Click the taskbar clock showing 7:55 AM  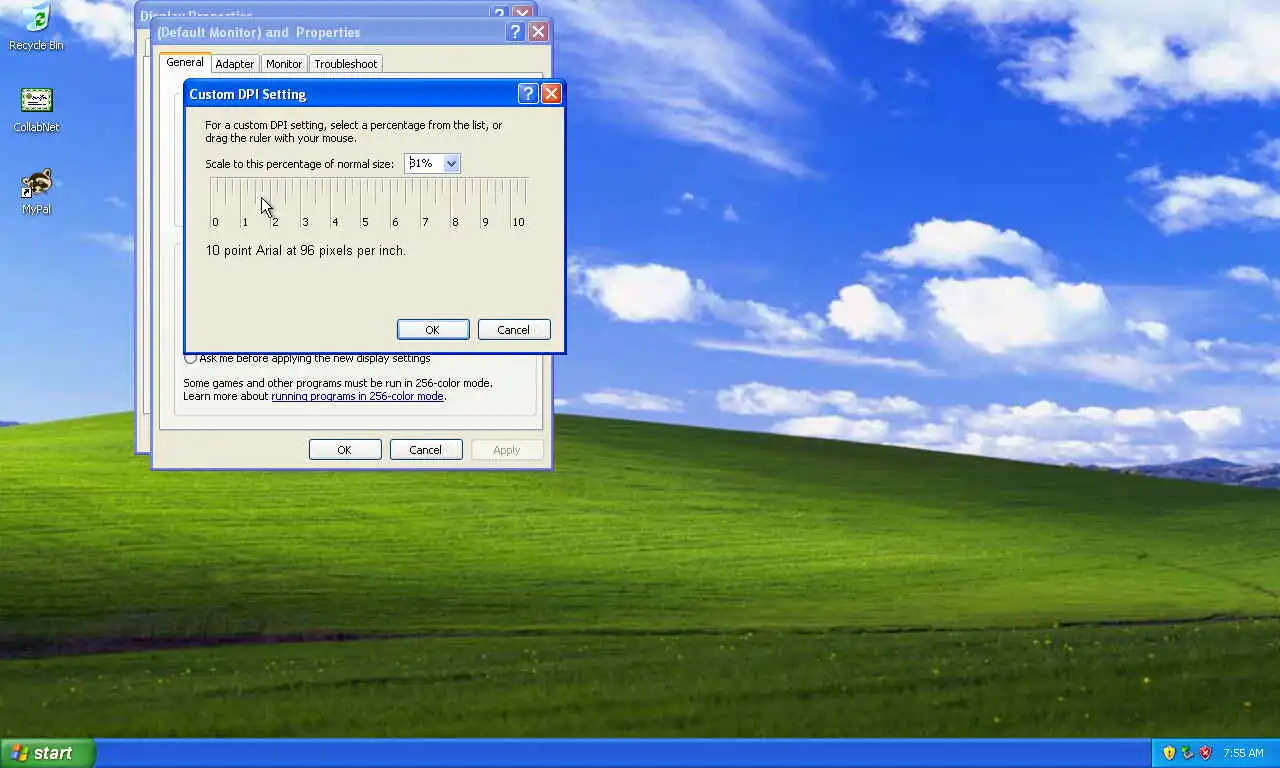[x=1243, y=753]
